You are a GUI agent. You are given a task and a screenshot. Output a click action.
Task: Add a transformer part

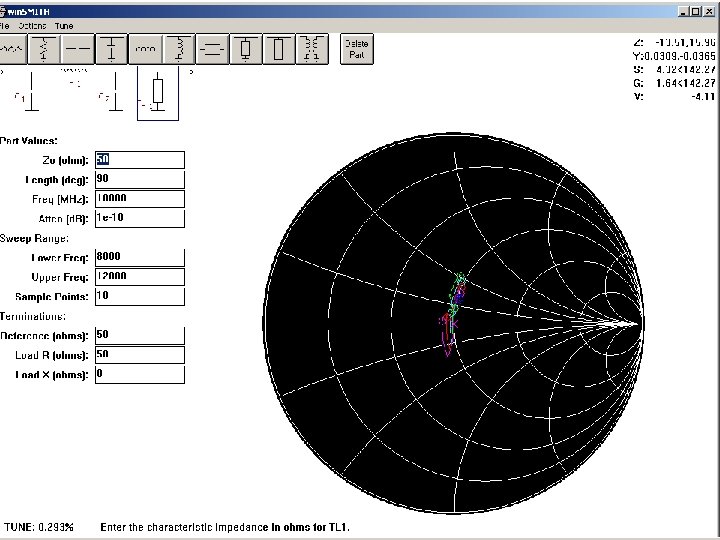click(x=312, y=49)
